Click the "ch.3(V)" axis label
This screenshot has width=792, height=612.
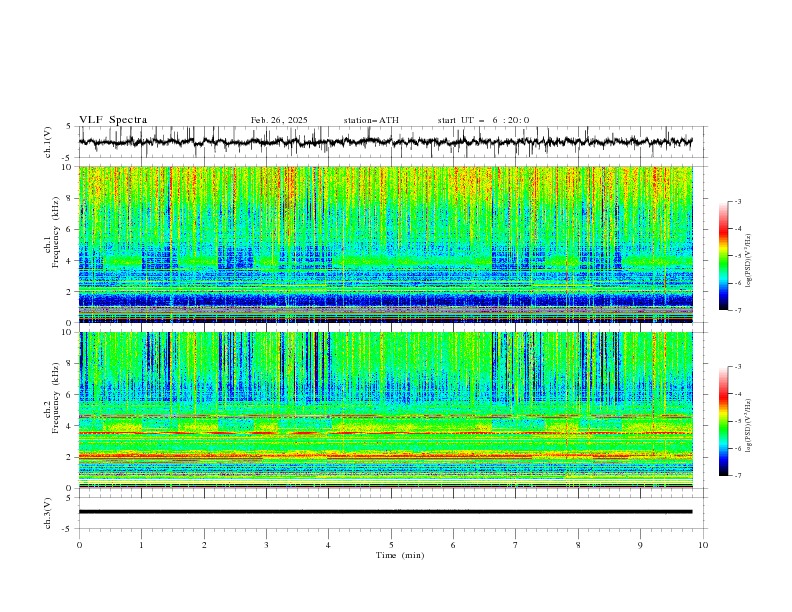pos(48,513)
